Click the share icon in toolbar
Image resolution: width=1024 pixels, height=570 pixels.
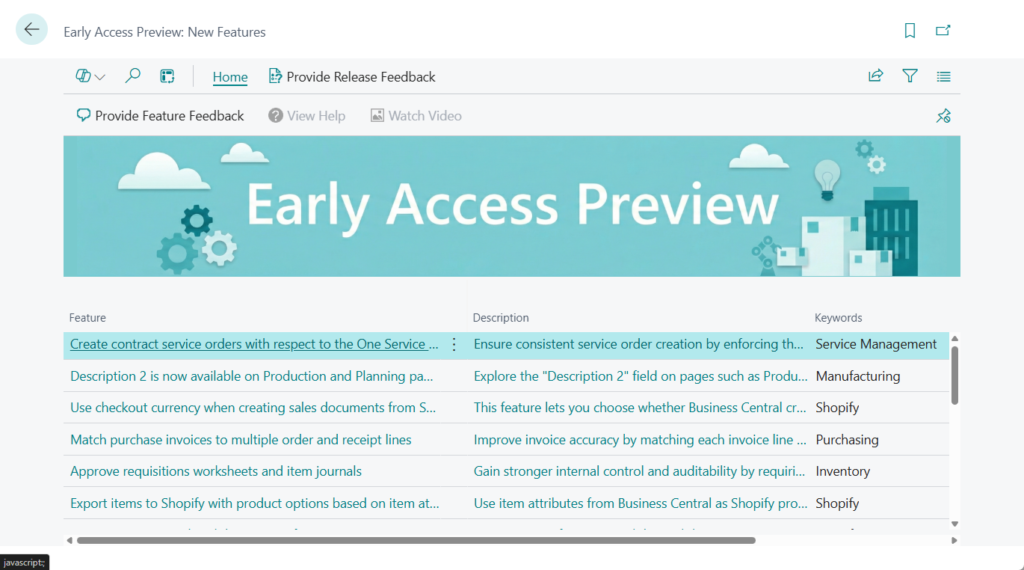point(875,76)
